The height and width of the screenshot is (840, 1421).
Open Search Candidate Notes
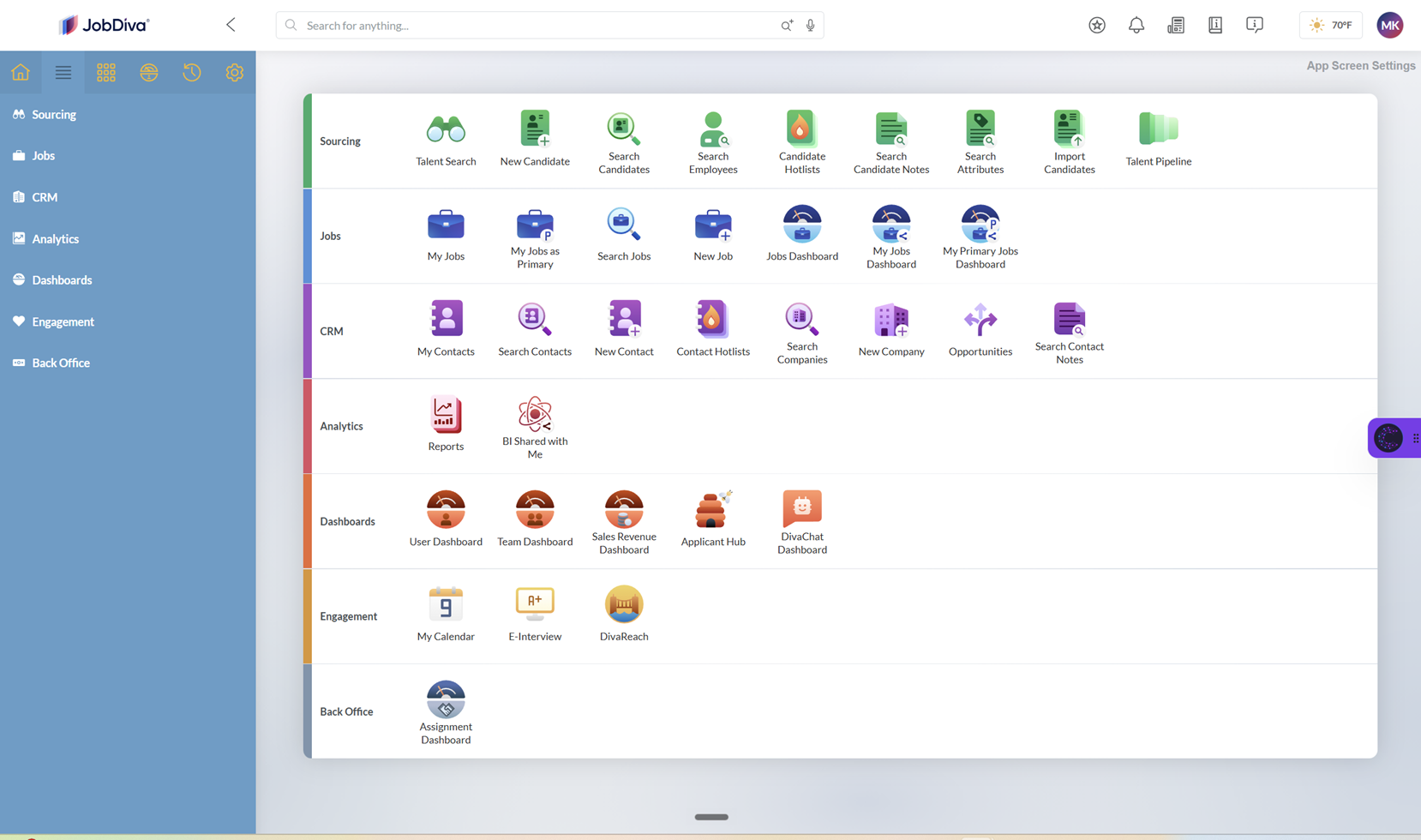pyautogui.click(x=891, y=142)
